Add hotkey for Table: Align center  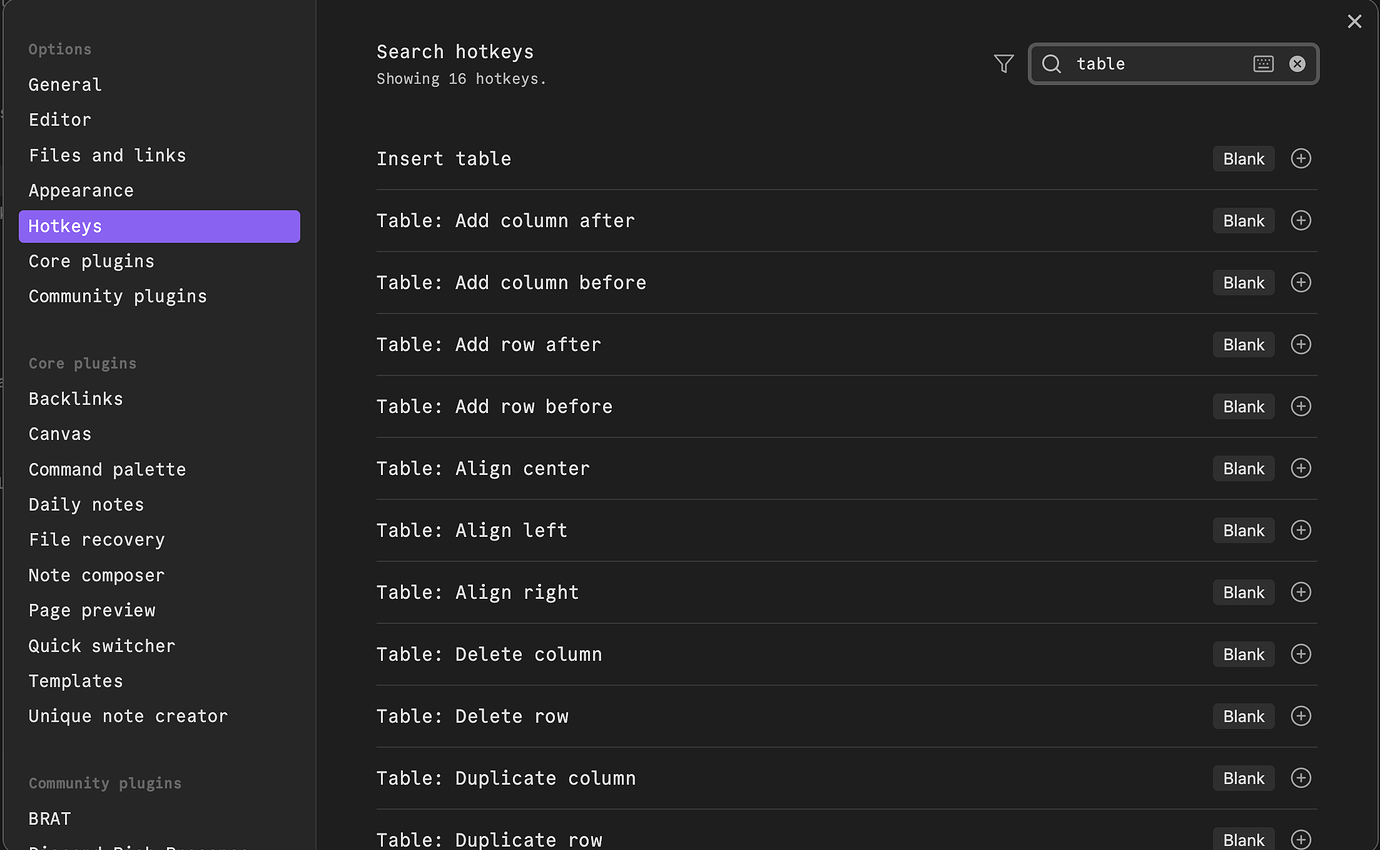pyautogui.click(x=1301, y=469)
